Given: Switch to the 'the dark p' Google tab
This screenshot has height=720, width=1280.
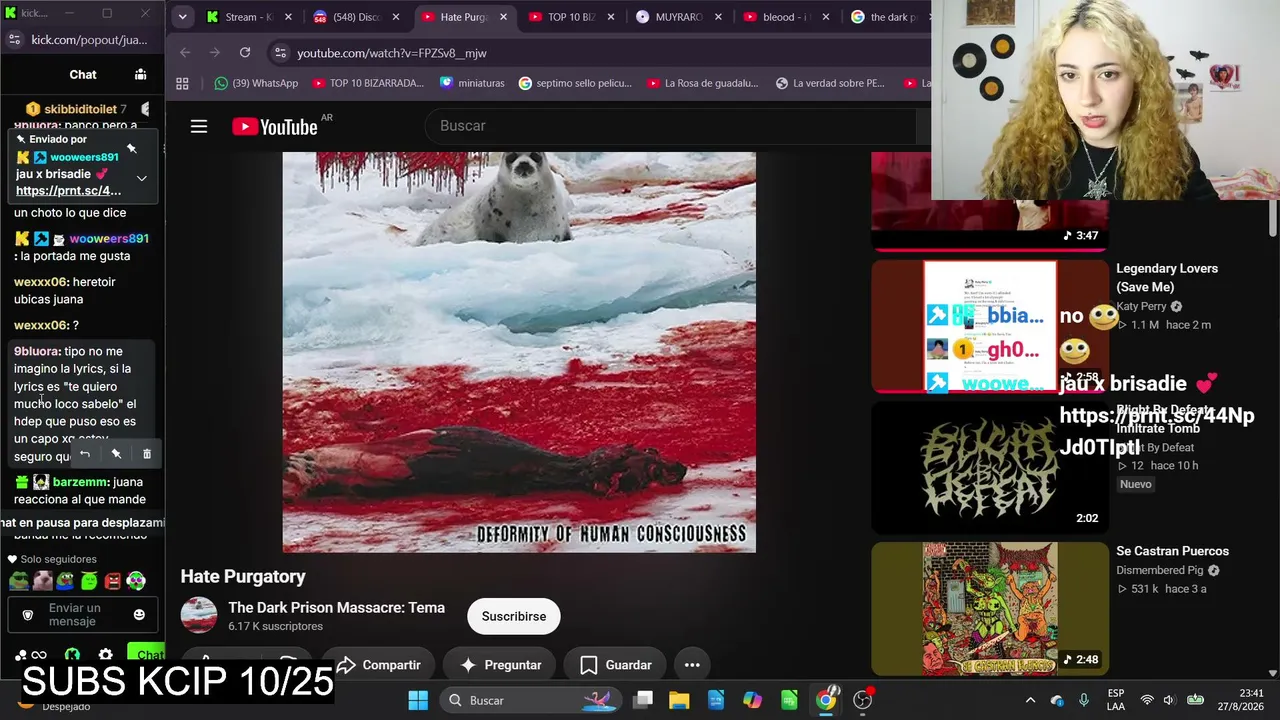Looking at the screenshot, I should (x=887, y=17).
